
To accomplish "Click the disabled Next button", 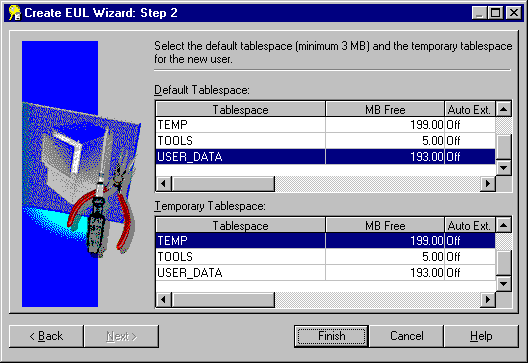I will point(121,336).
